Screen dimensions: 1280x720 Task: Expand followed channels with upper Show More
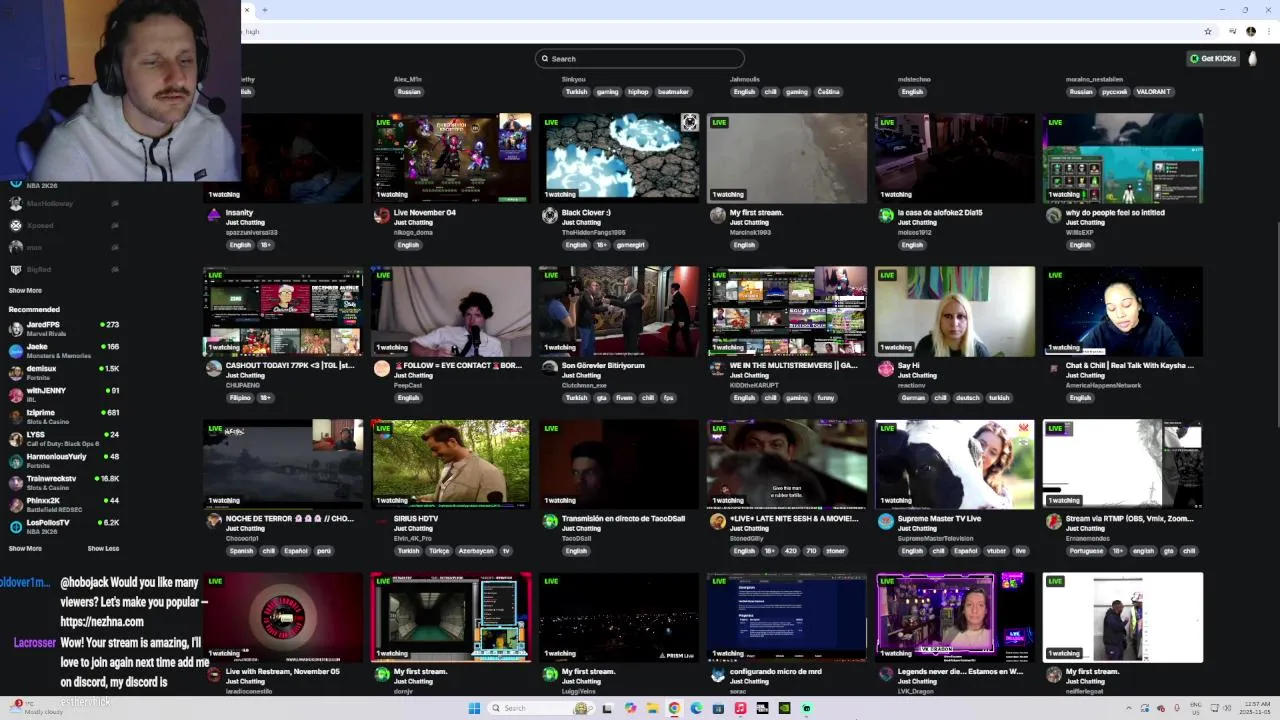(x=25, y=290)
